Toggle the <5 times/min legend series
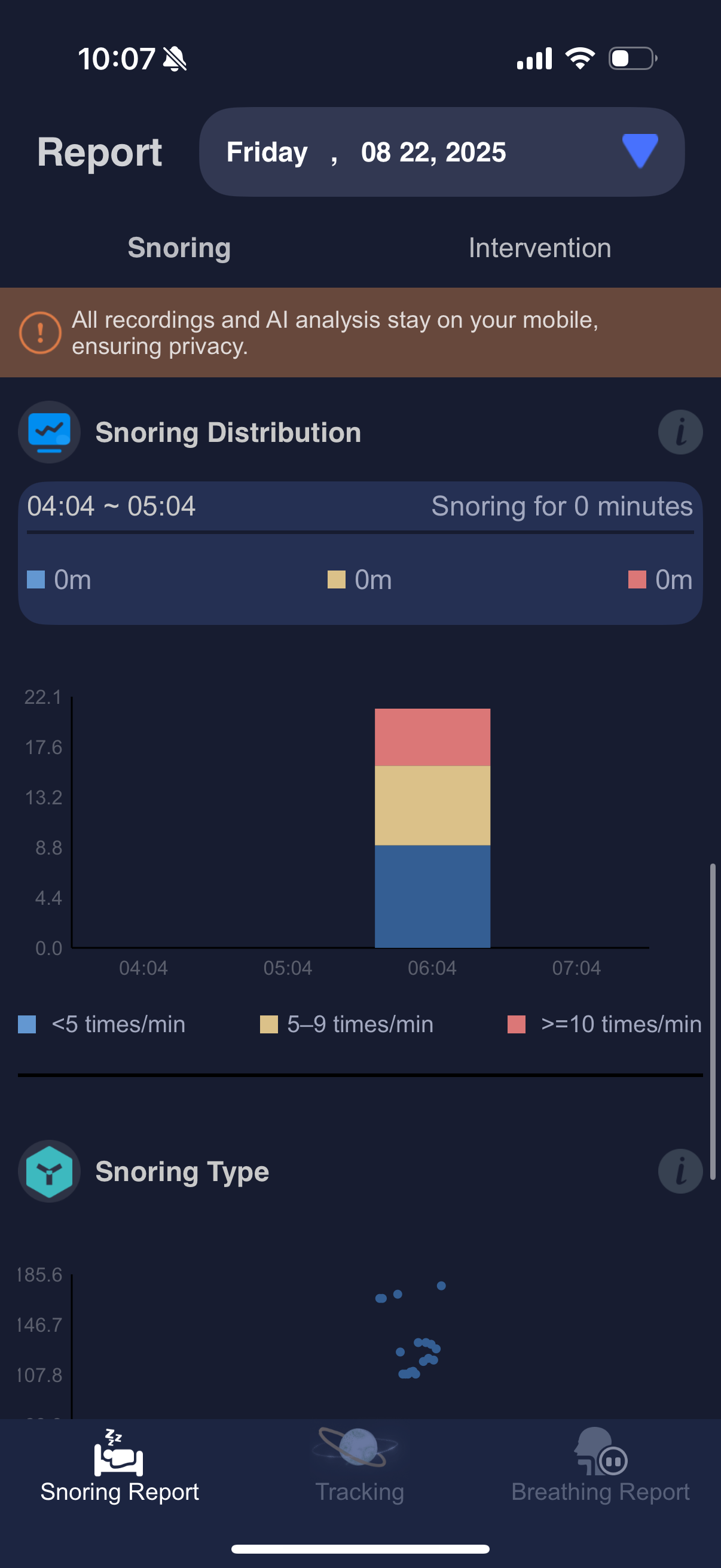This screenshot has width=721, height=1568. tap(102, 1024)
